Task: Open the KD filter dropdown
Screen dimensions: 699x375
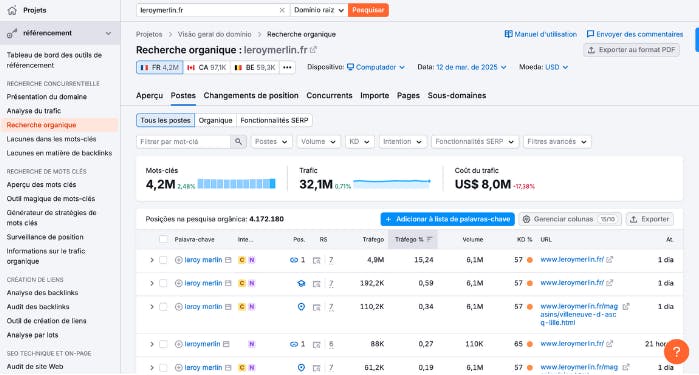Action: point(359,141)
